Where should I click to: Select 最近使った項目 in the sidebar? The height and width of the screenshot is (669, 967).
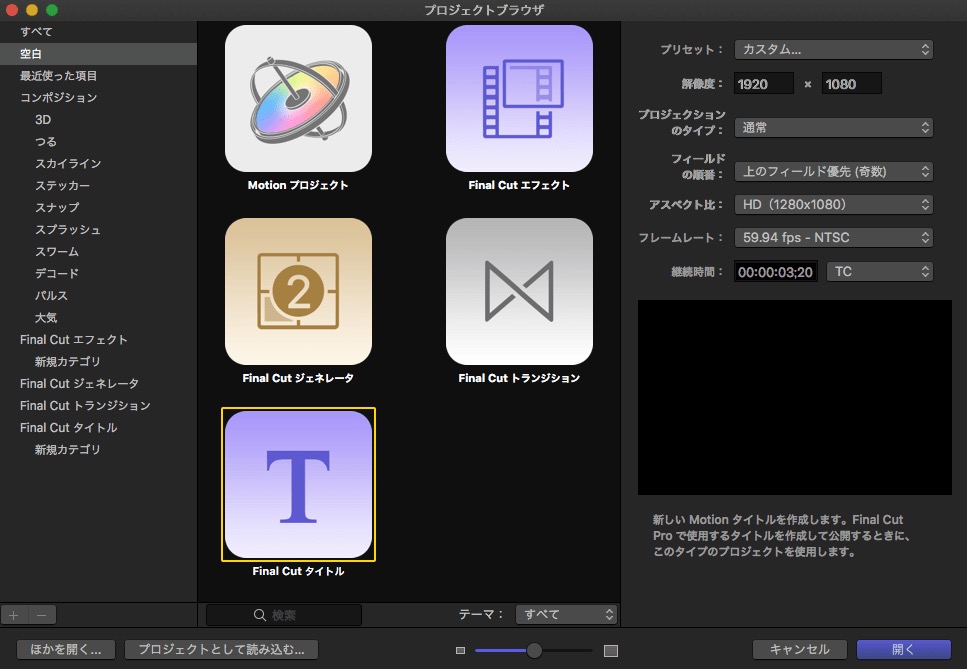click(x=60, y=75)
